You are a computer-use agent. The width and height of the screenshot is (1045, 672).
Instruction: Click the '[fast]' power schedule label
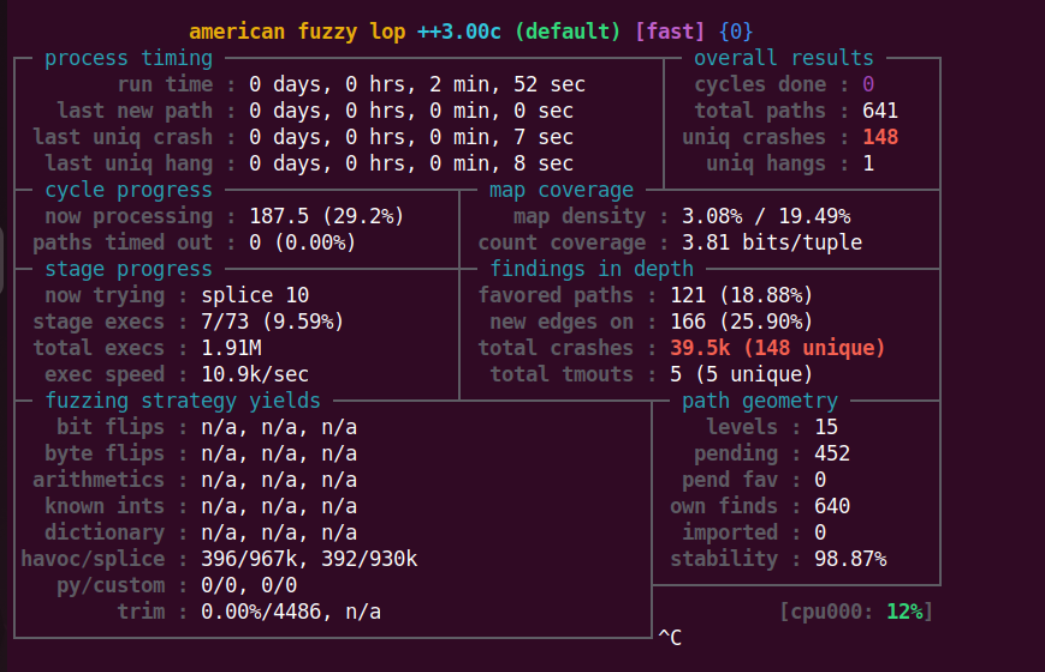[669, 32]
